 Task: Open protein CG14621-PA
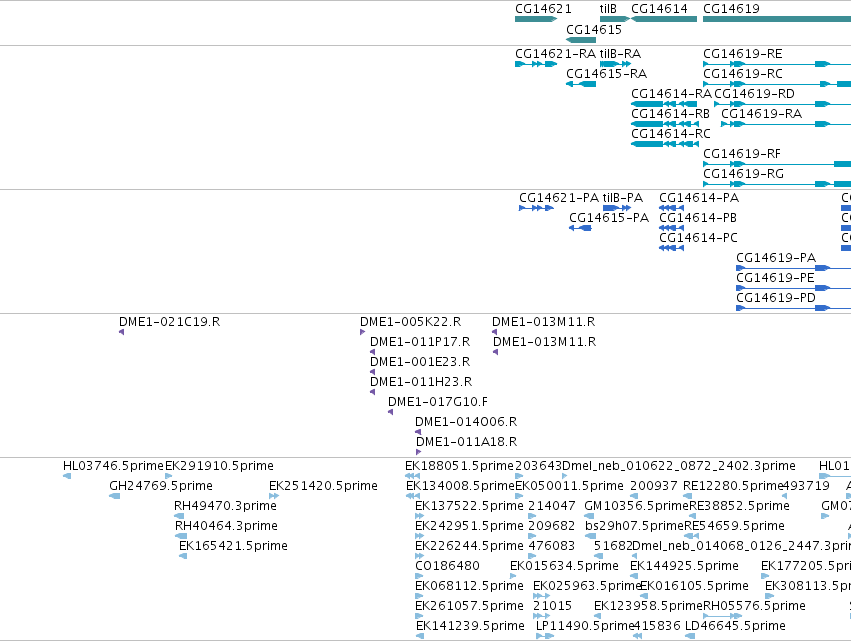[x=536, y=208]
